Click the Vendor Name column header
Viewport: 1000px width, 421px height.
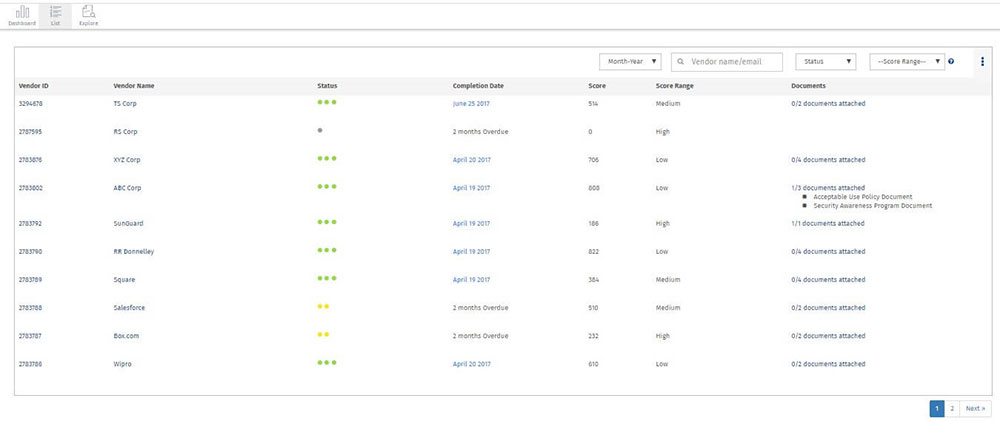[x=133, y=85]
